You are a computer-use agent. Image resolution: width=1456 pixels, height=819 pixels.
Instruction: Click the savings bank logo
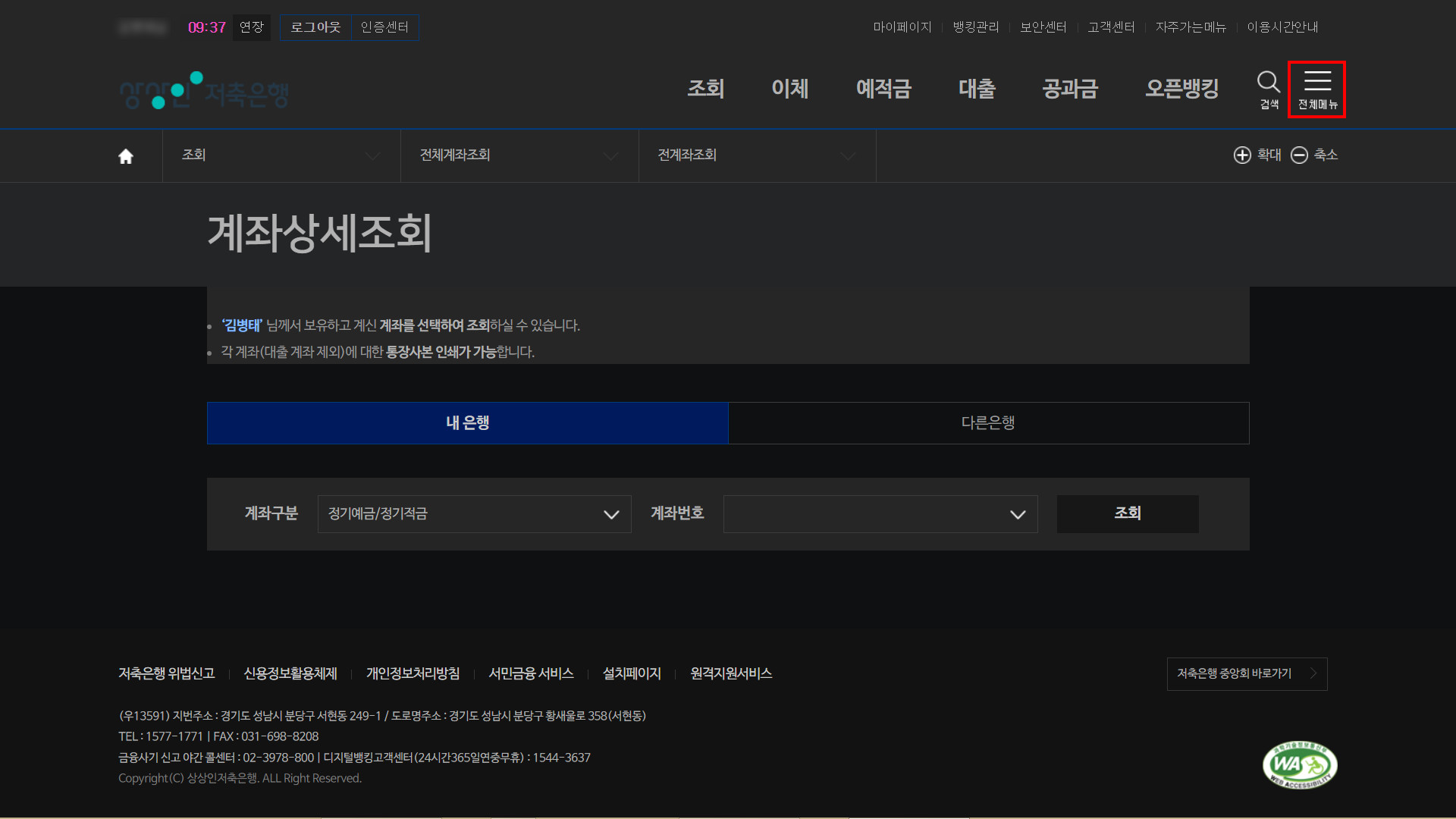pyautogui.click(x=204, y=91)
